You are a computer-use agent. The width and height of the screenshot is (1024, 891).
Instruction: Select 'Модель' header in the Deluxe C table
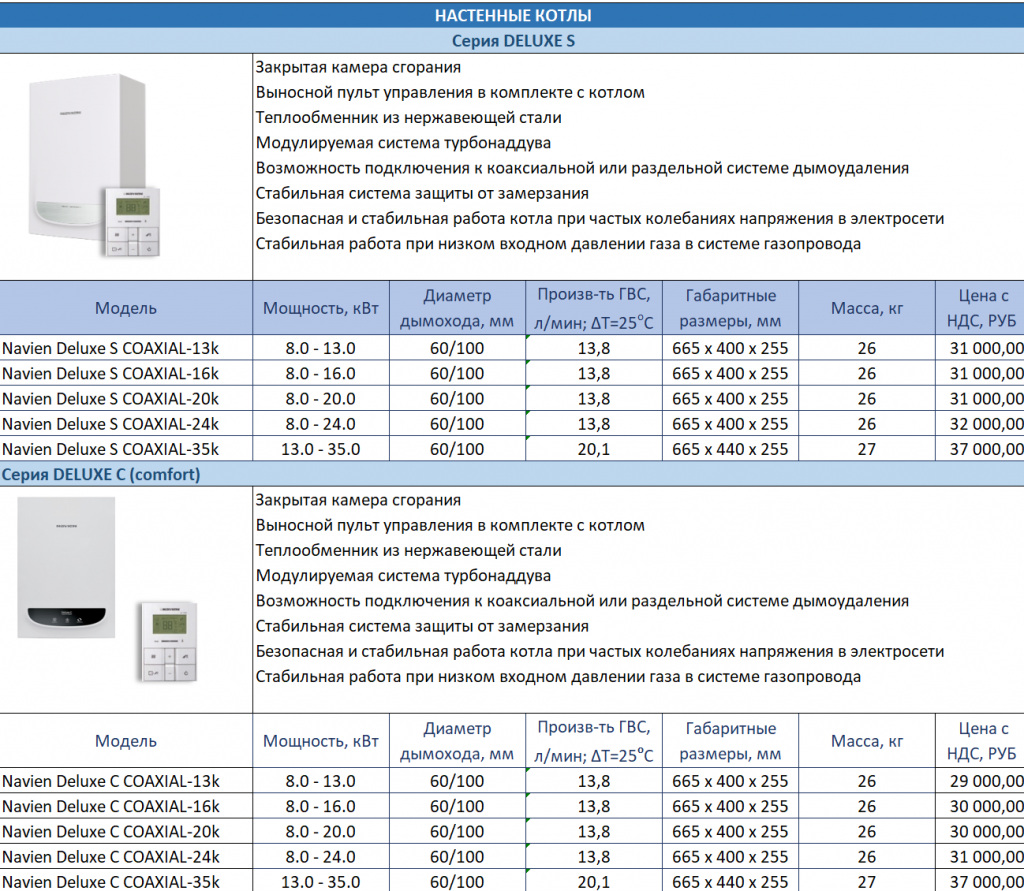[x=126, y=741]
